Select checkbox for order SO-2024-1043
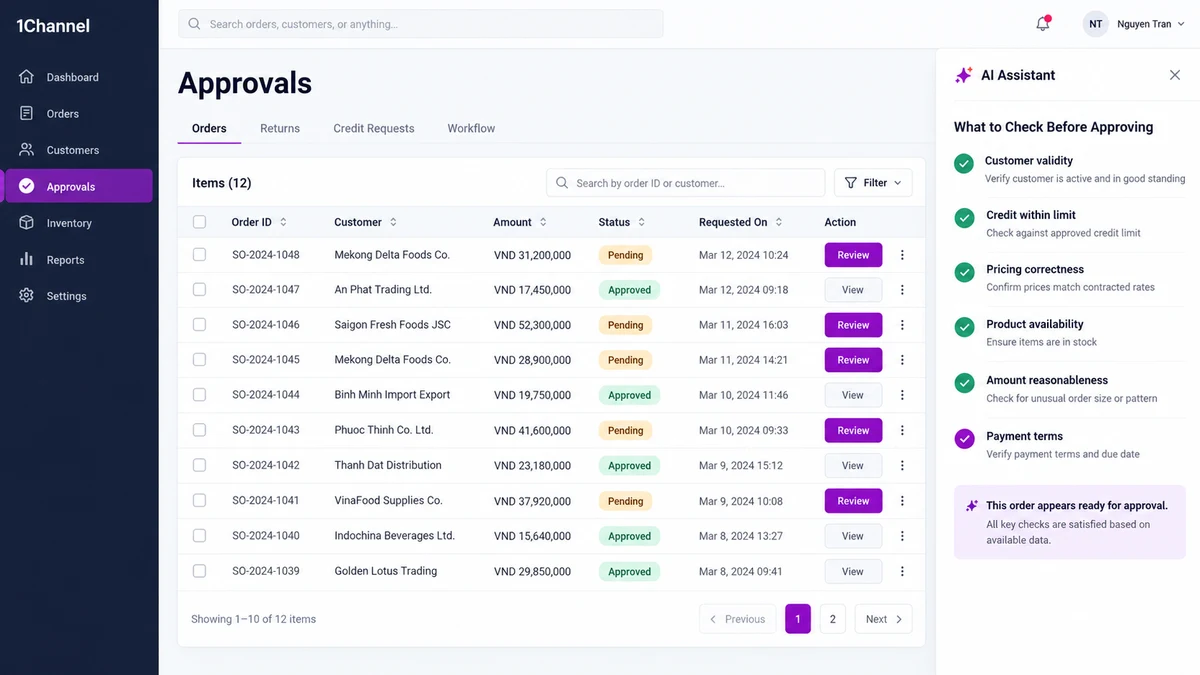This screenshot has height=675, width=1200. pyautogui.click(x=199, y=430)
